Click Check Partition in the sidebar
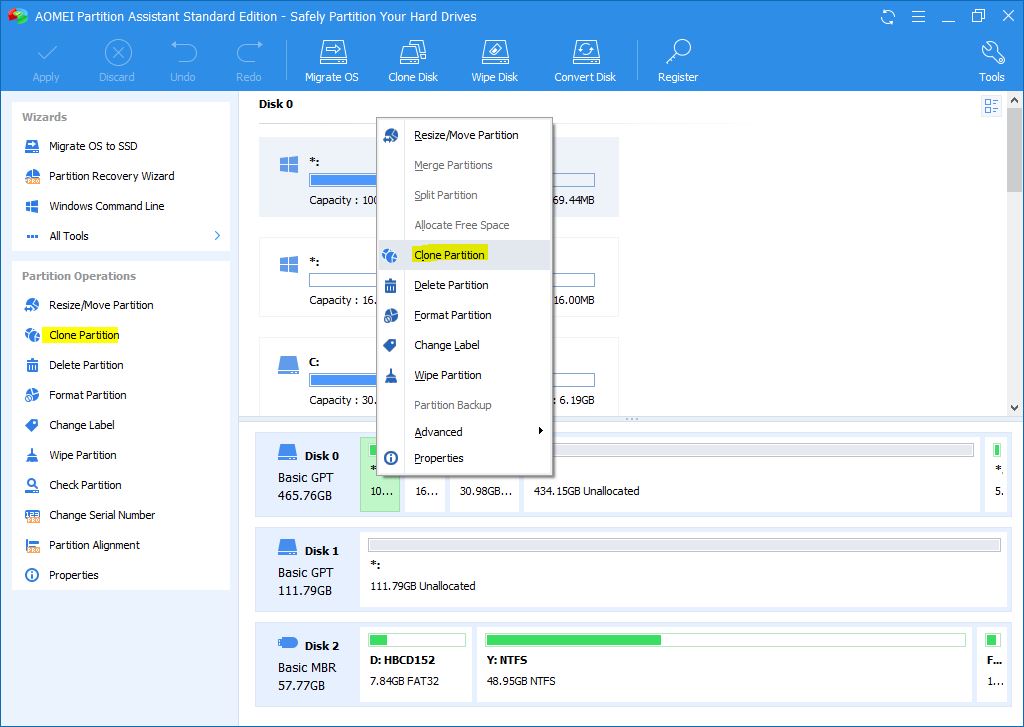This screenshot has height=727, width=1024. pyautogui.click(x=85, y=485)
